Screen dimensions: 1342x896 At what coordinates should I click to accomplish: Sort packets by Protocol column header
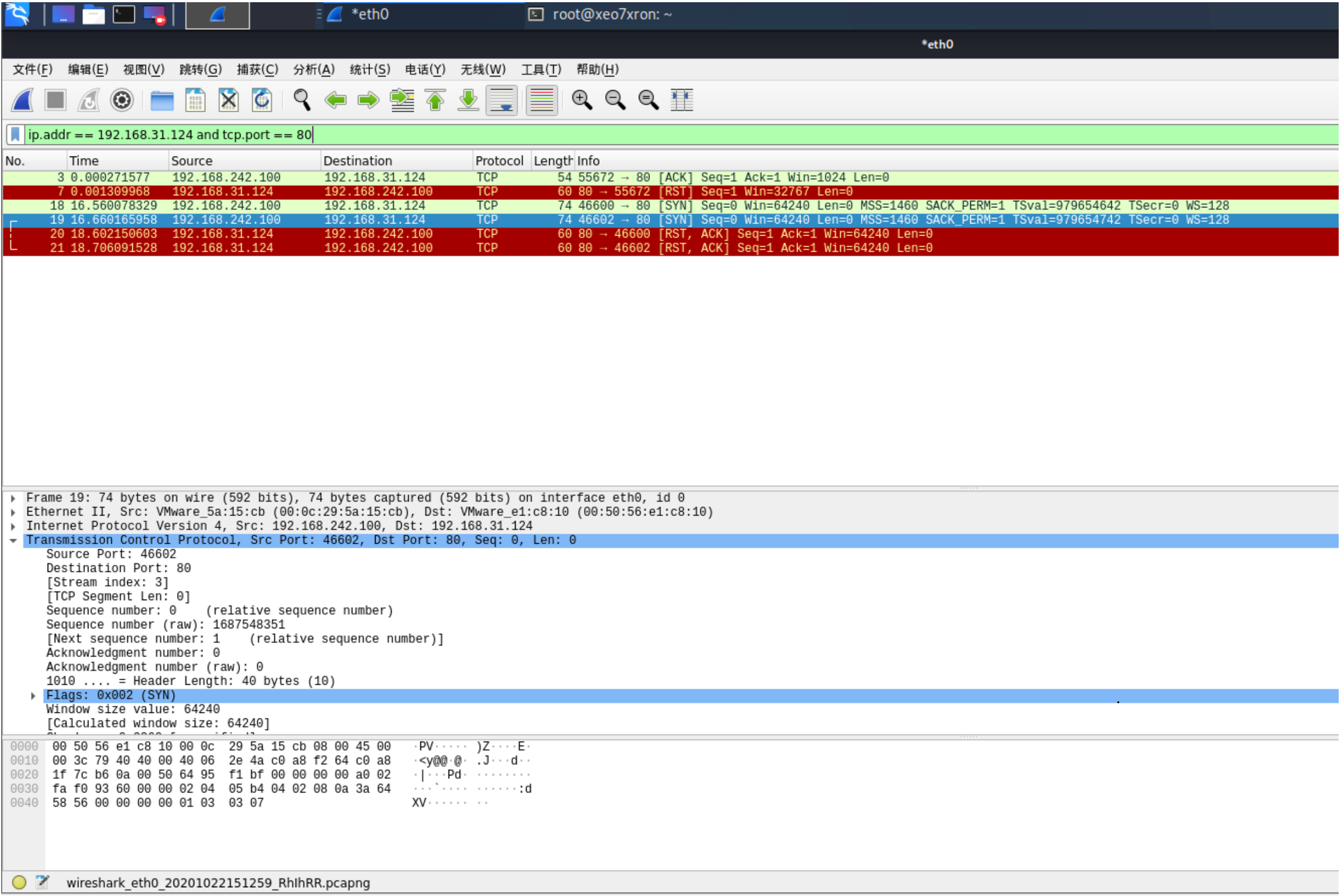coord(499,161)
